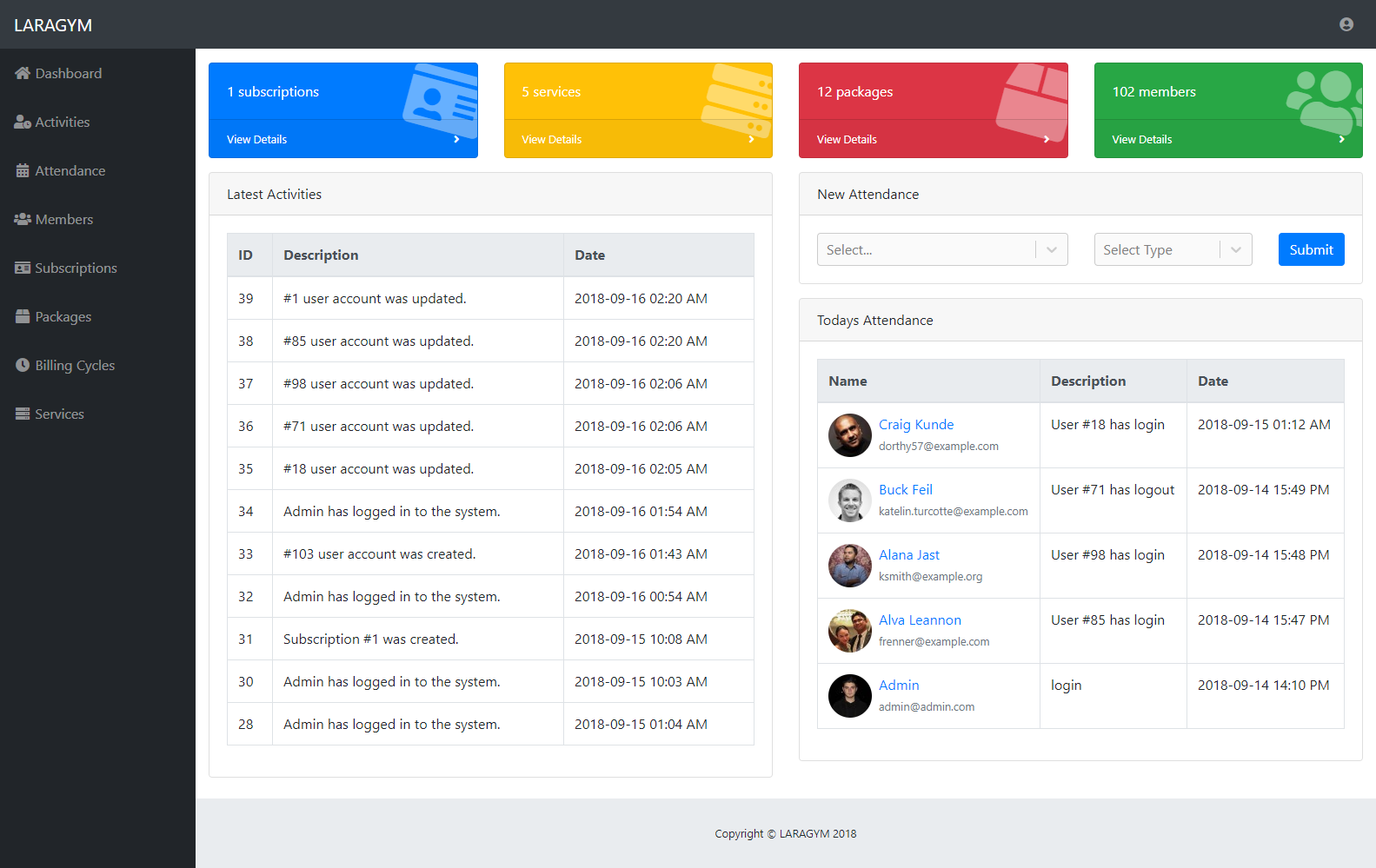Open Alva Leannon's profile link

(920, 620)
